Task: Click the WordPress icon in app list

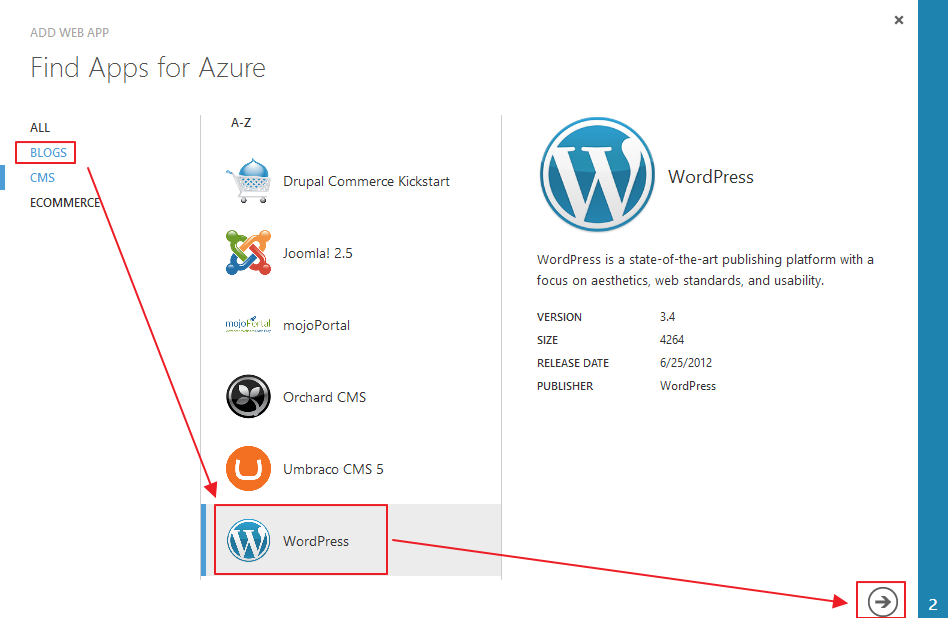Action: click(248, 541)
